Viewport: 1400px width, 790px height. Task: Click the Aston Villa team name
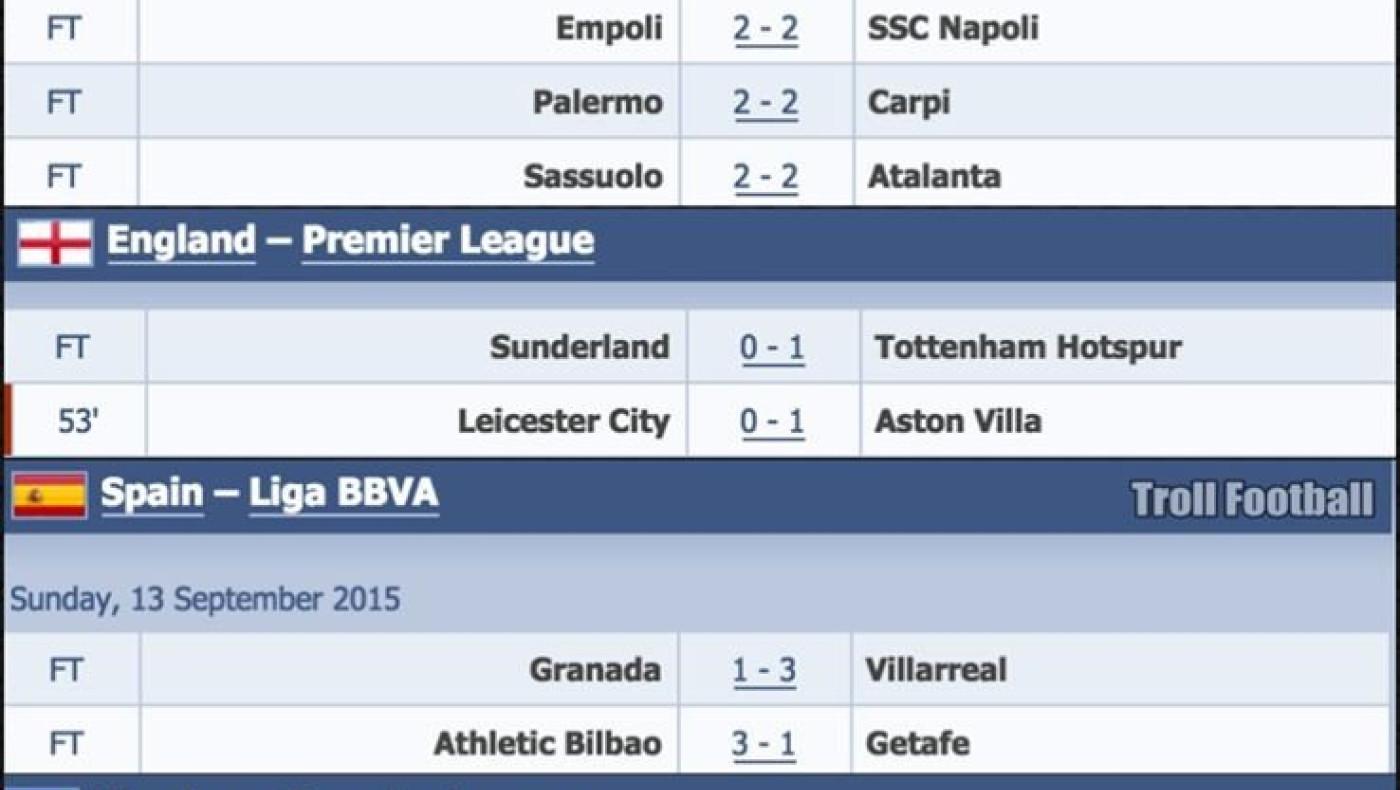tap(958, 422)
